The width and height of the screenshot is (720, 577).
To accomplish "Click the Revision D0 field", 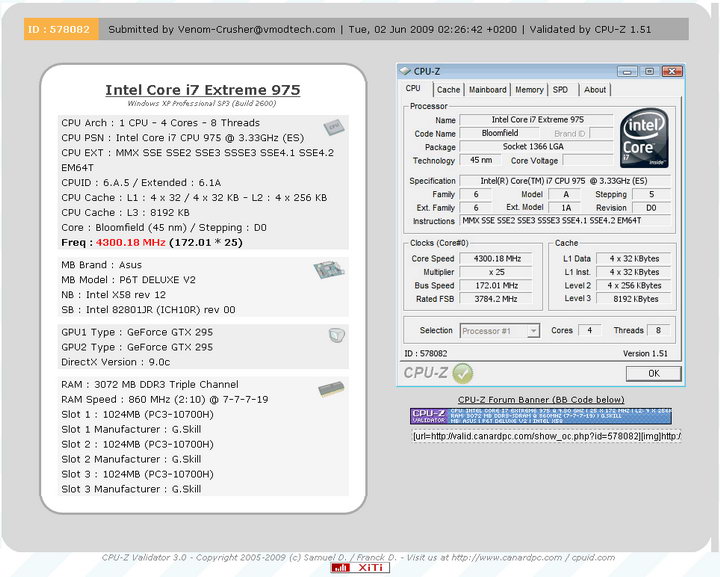I will pyautogui.click(x=651, y=207).
